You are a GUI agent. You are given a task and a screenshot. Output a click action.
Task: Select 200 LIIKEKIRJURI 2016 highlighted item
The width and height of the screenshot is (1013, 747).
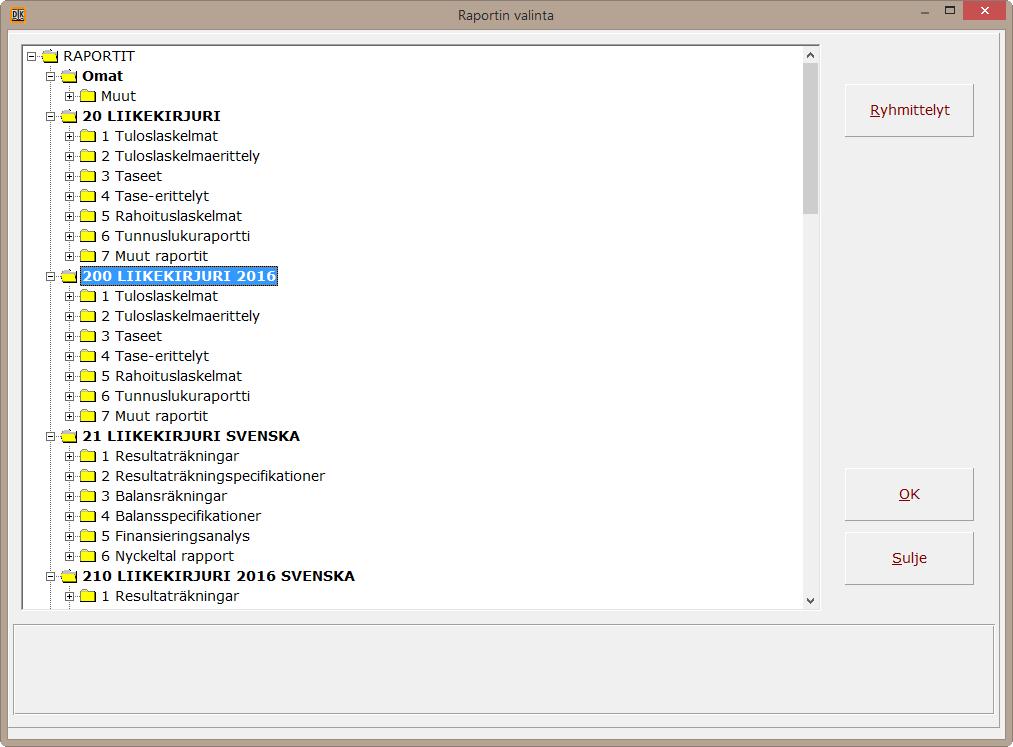[x=179, y=276]
